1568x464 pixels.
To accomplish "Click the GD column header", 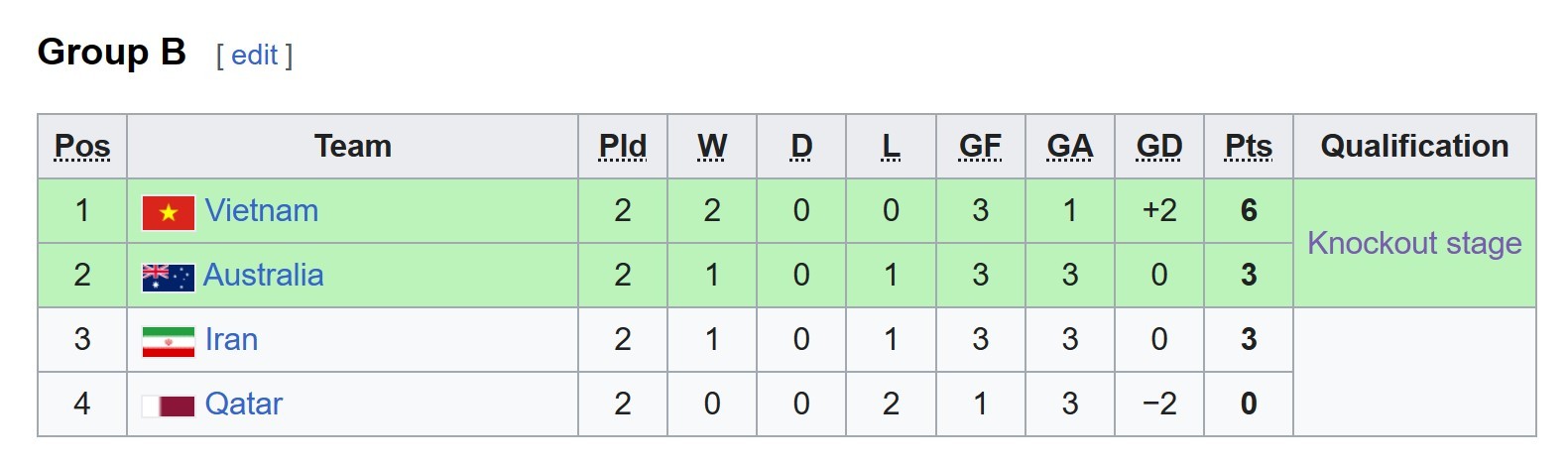I will [x=1158, y=147].
